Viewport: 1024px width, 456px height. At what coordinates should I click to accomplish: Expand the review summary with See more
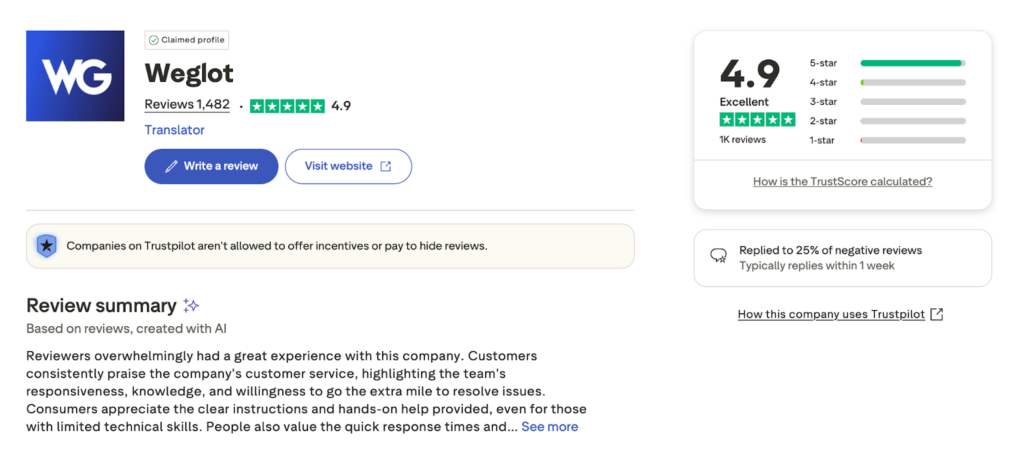(x=549, y=427)
